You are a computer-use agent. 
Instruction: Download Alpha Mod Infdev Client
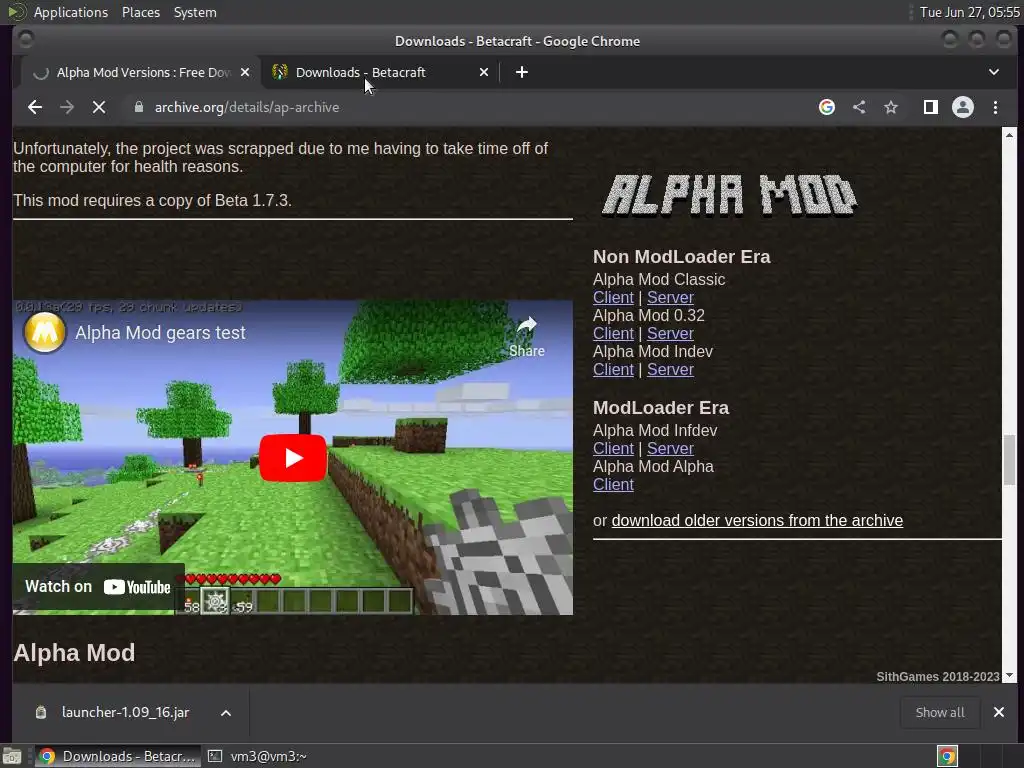click(613, 448)
